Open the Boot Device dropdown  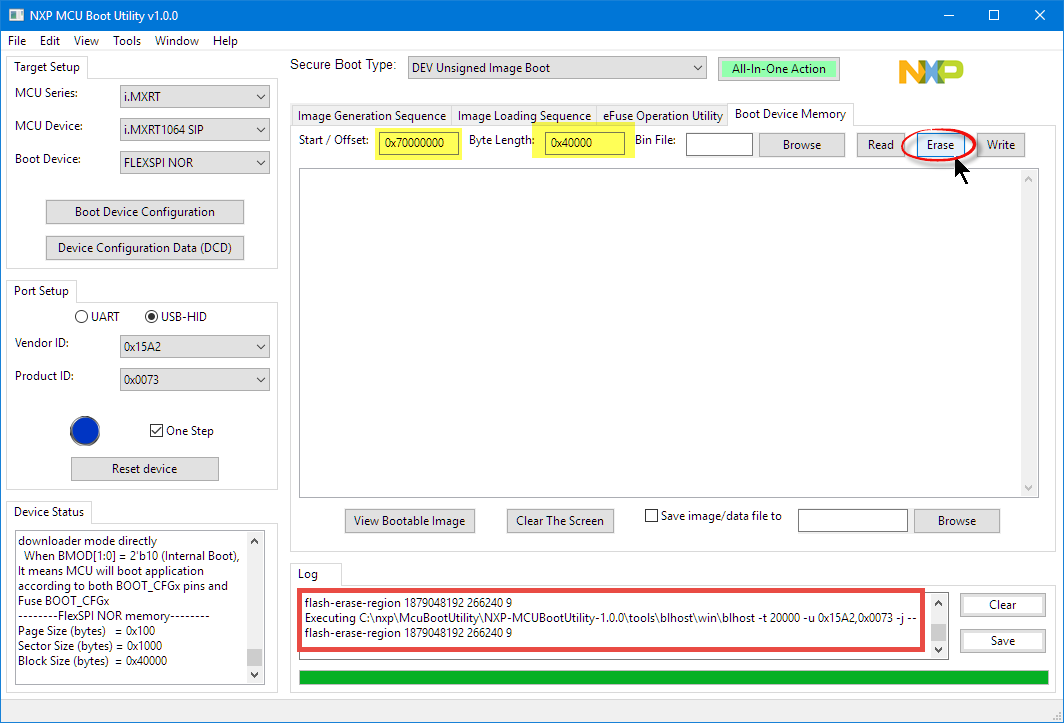(x=194, y=163)
